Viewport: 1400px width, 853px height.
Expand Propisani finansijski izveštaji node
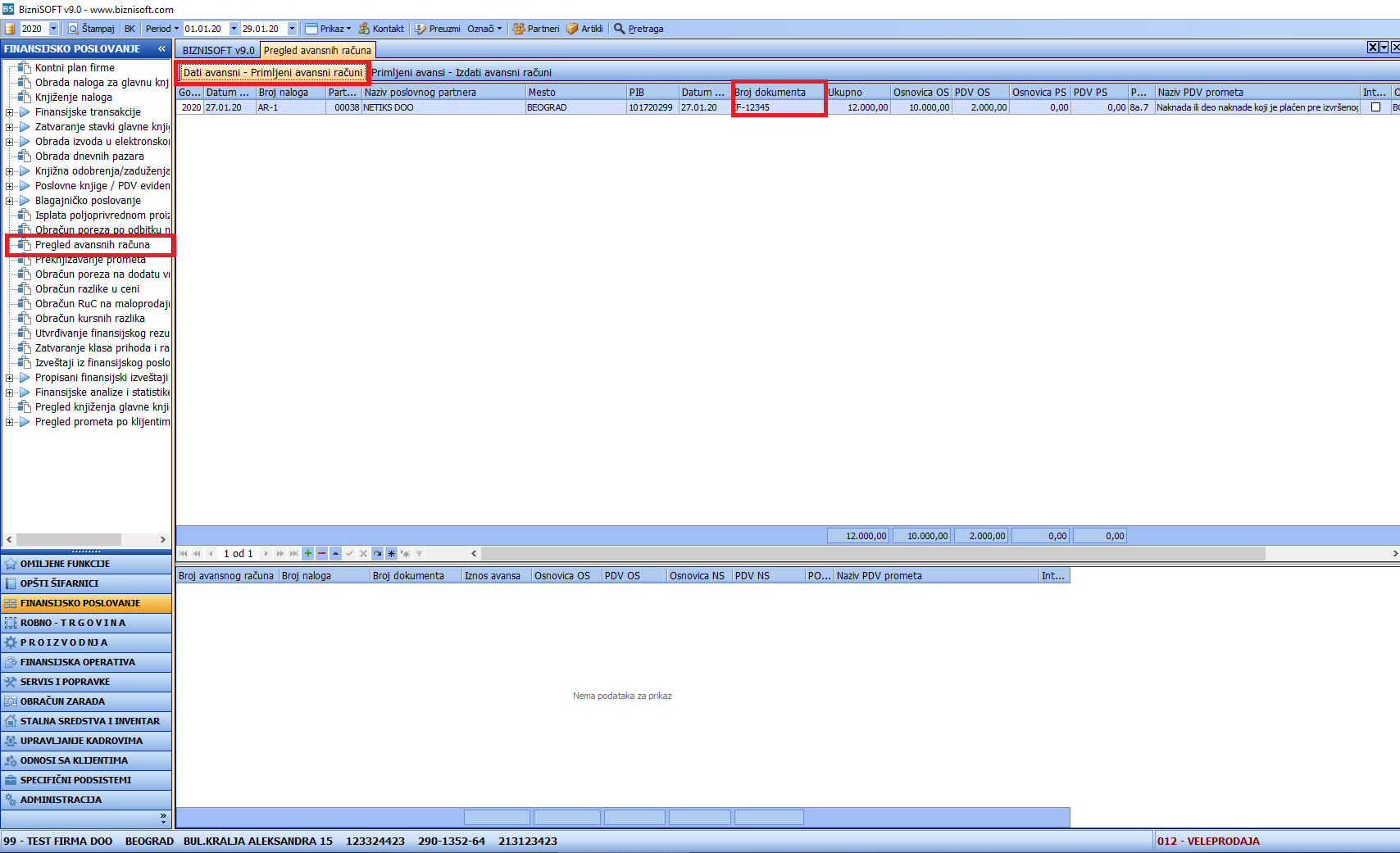pos(9,378)
